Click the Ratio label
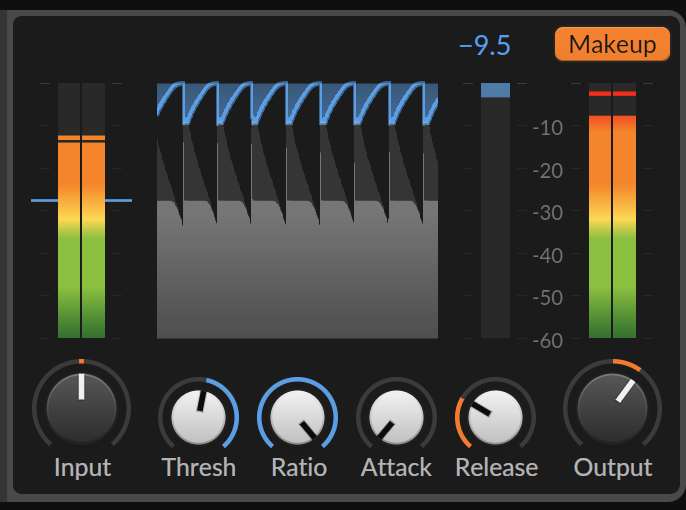The width and height of the screenshot is (686, 510). [299, 468]
